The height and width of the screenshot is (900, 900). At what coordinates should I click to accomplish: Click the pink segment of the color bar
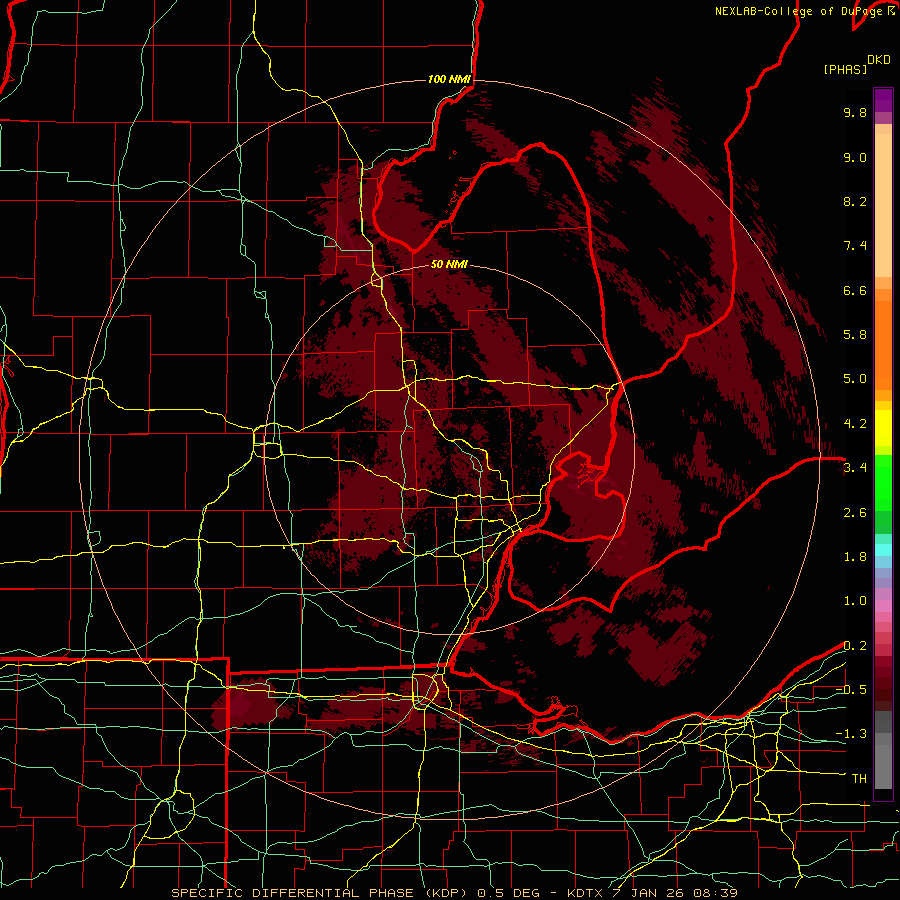(x=883, y=605)
